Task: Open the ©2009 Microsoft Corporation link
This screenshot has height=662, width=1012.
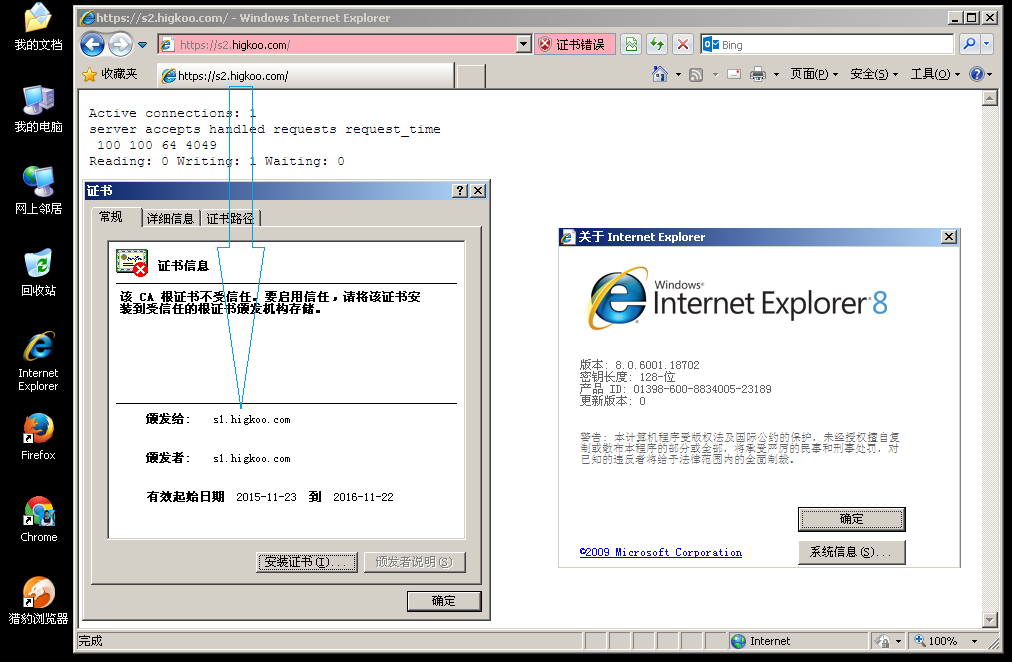Action: [660, 552]
